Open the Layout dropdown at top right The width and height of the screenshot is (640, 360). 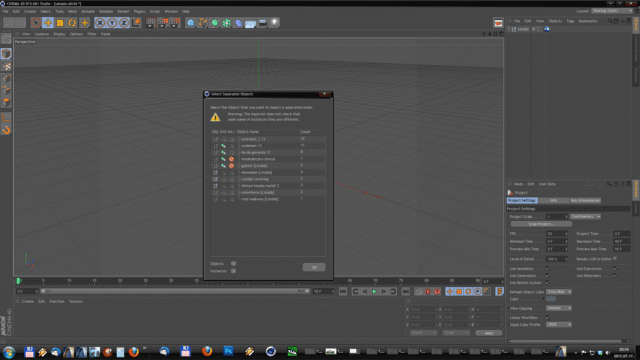pos(612,11)
